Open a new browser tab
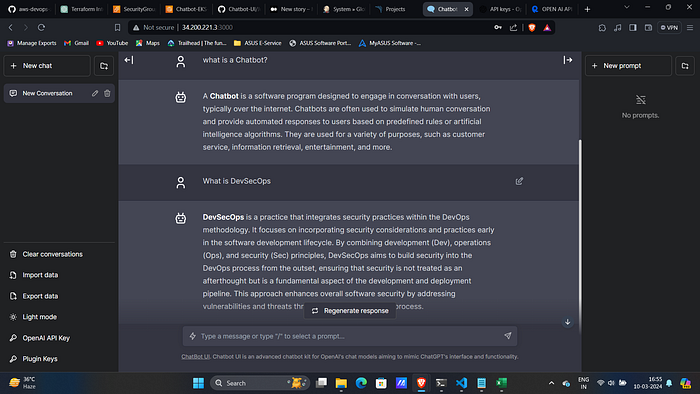Viewport: 700px width, 394px height. 587,9
